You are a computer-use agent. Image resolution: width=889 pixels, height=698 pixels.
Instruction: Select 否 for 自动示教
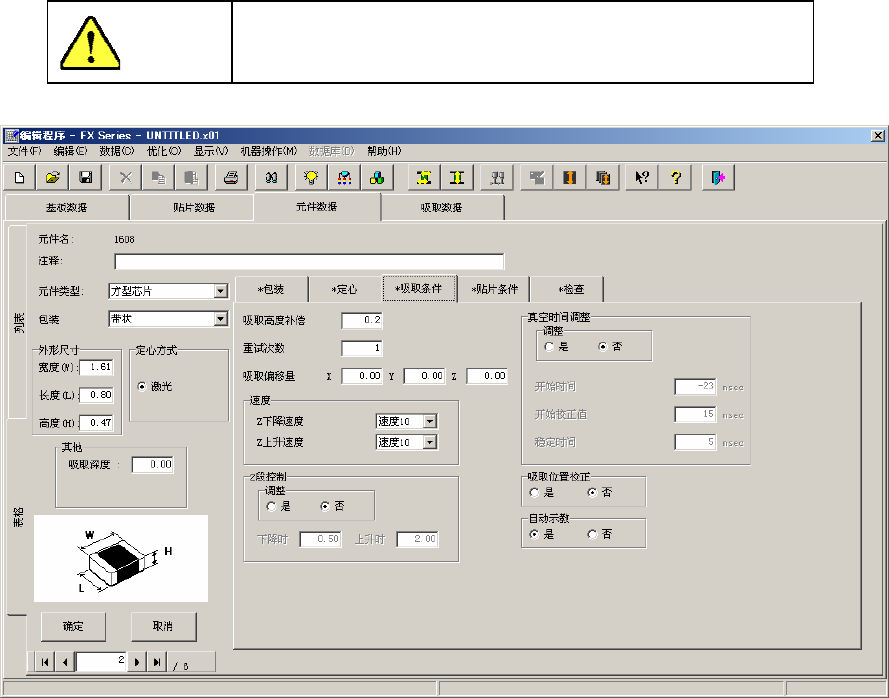point(592,534)
